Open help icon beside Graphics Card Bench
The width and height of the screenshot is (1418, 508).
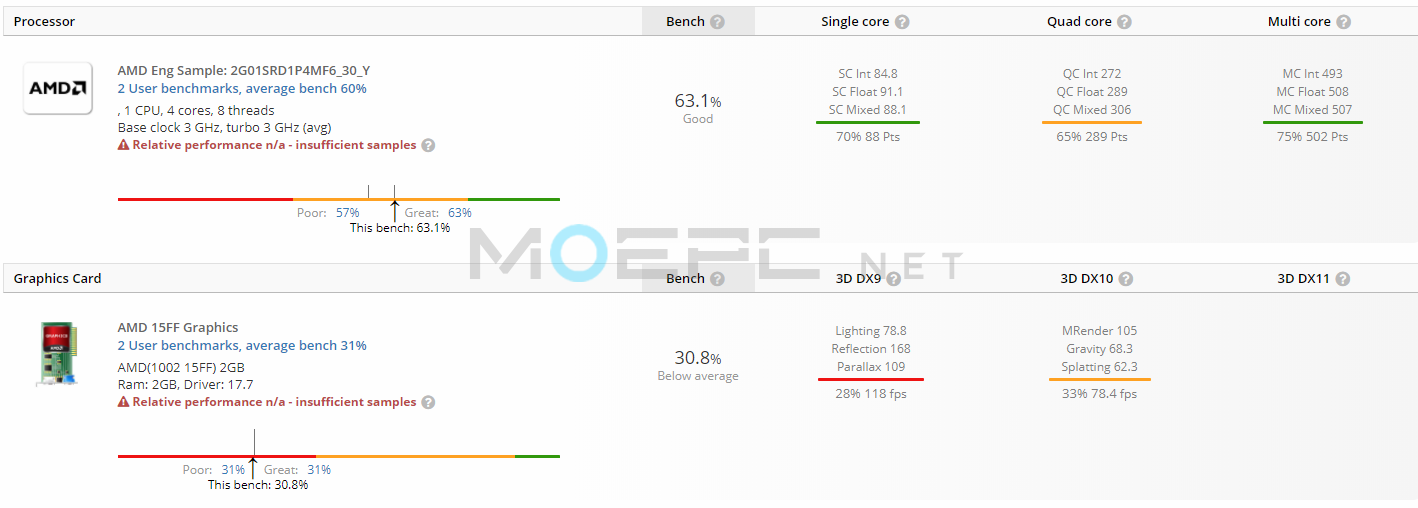click(x=718, y=279)
